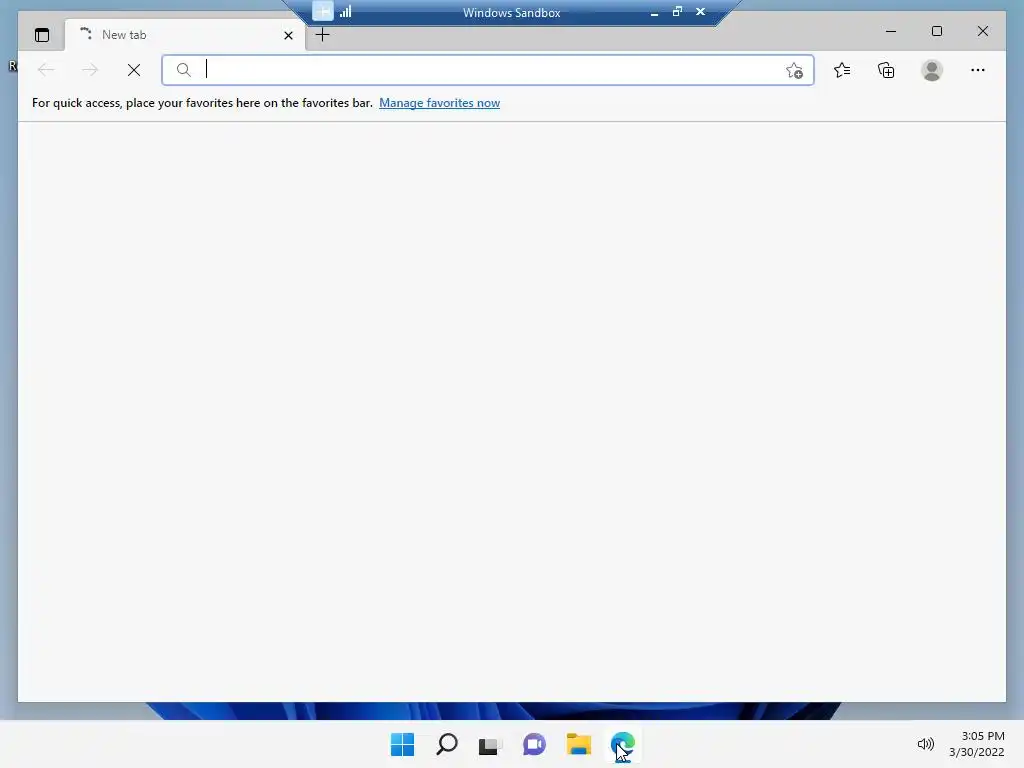This screenshot has height=768, width=1024.
Task: Open the Favorites list icon
Action: (842, 70)
